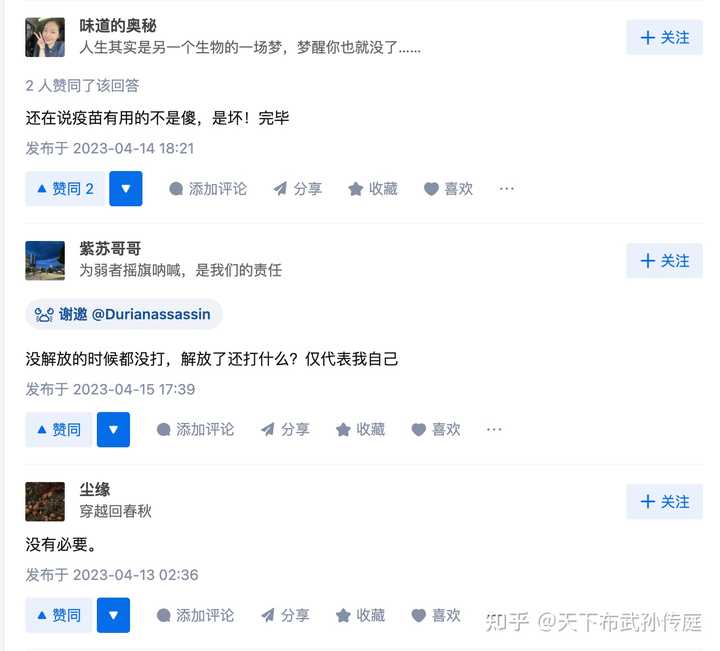Screen dimensions: 720x651
Task: Favorite 味道的奥秘's answer with the star 收藏
Action: [x=373, y=189]
